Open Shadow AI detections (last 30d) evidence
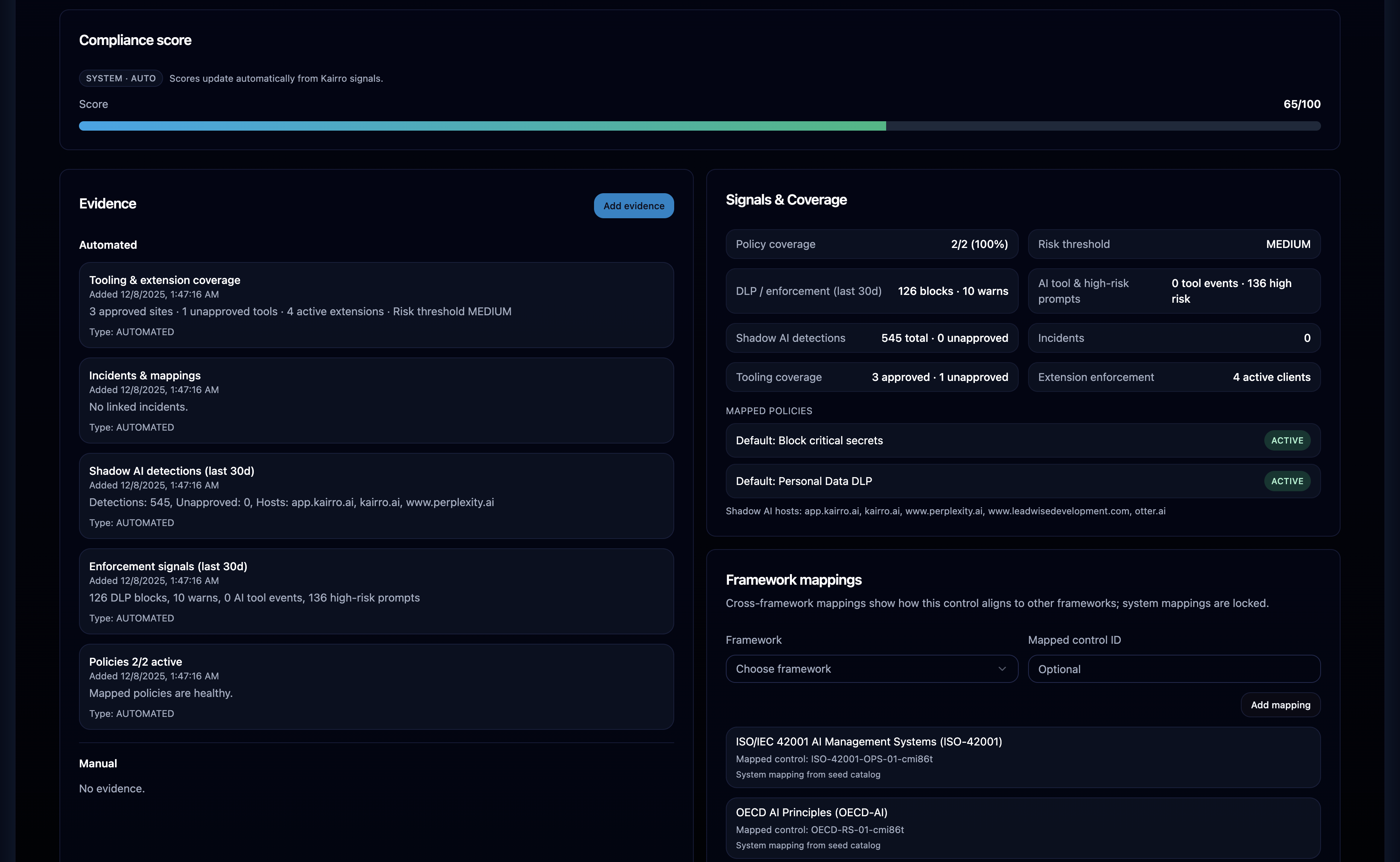The width and height of the screenshot is (1400, 862). 376,496
